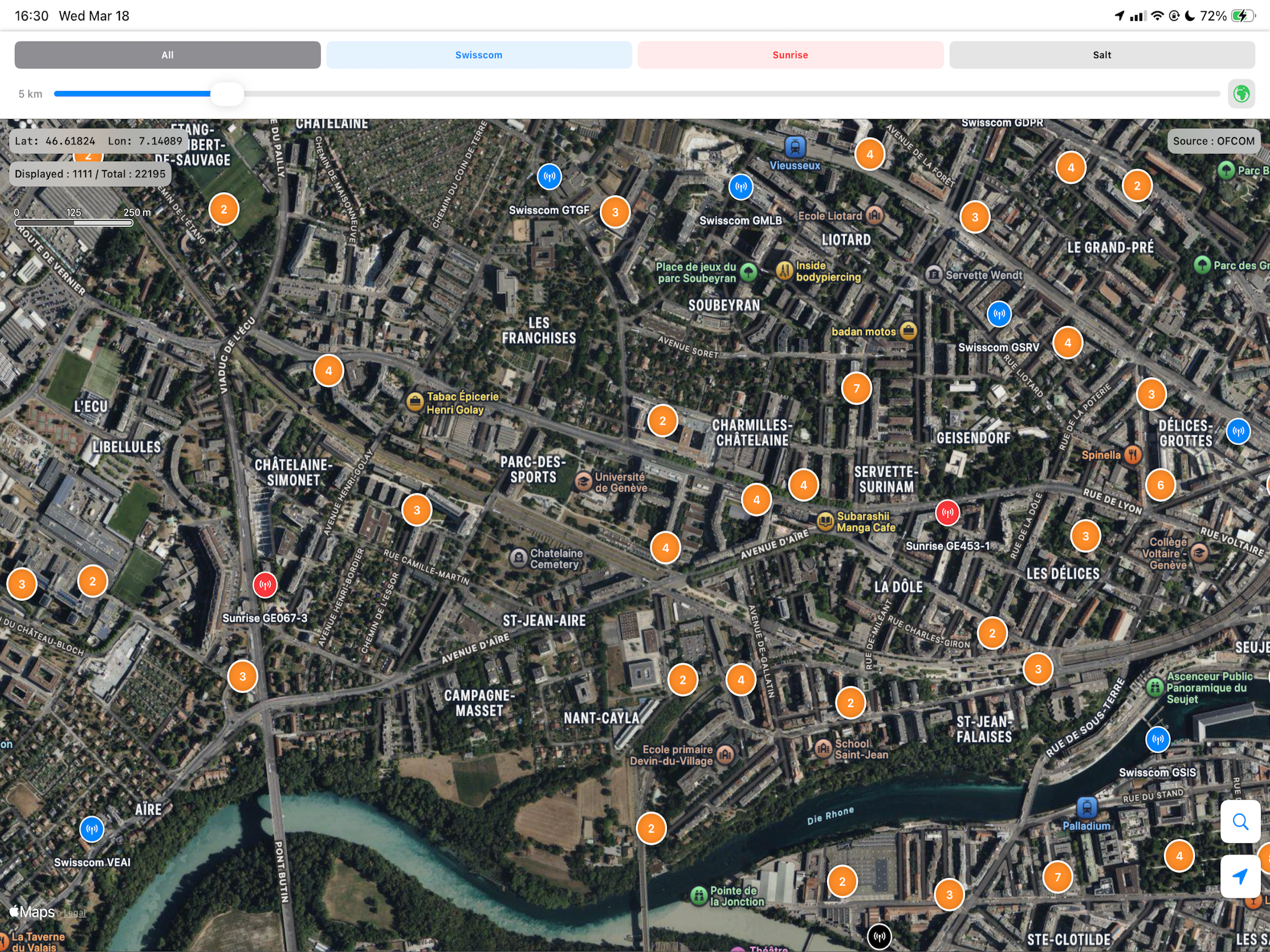Click the 5 km slider value label
The height and width of the screenshot is (952, 1270).
30,94
